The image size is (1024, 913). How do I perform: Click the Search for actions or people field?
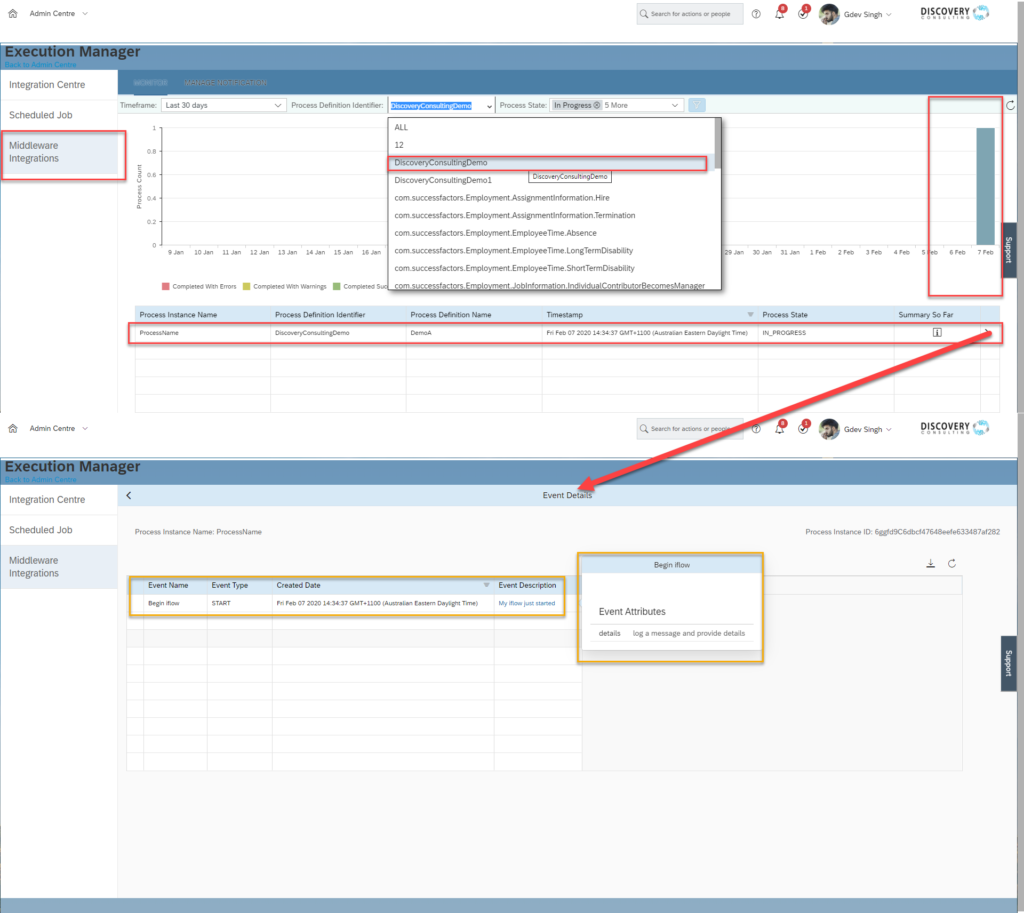689,13
